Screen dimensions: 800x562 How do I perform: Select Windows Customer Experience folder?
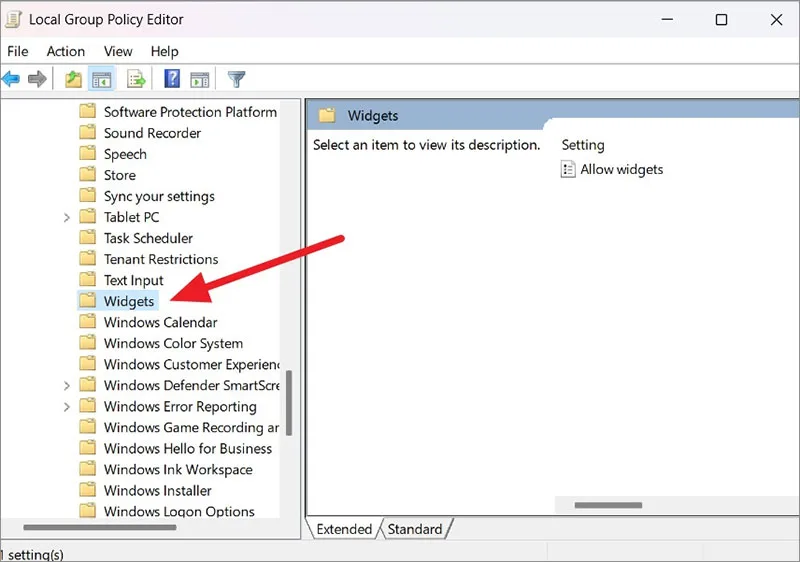pos(192,364)
